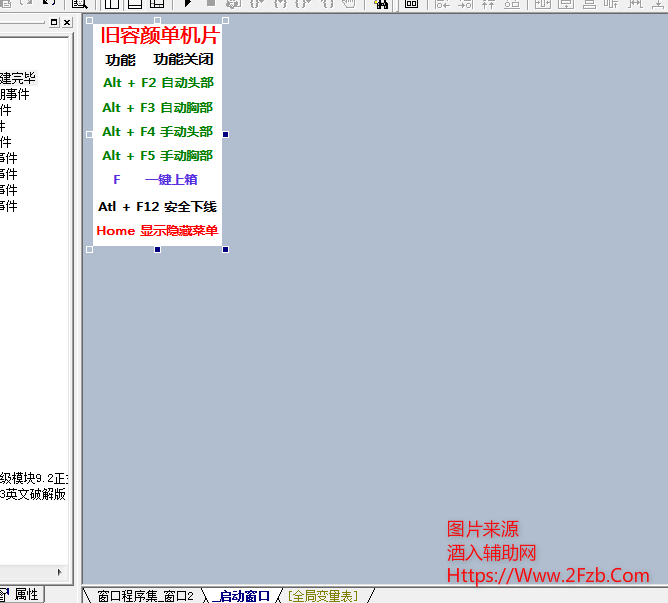
Task: Close the left side panel
Action: tap(67, 22)
